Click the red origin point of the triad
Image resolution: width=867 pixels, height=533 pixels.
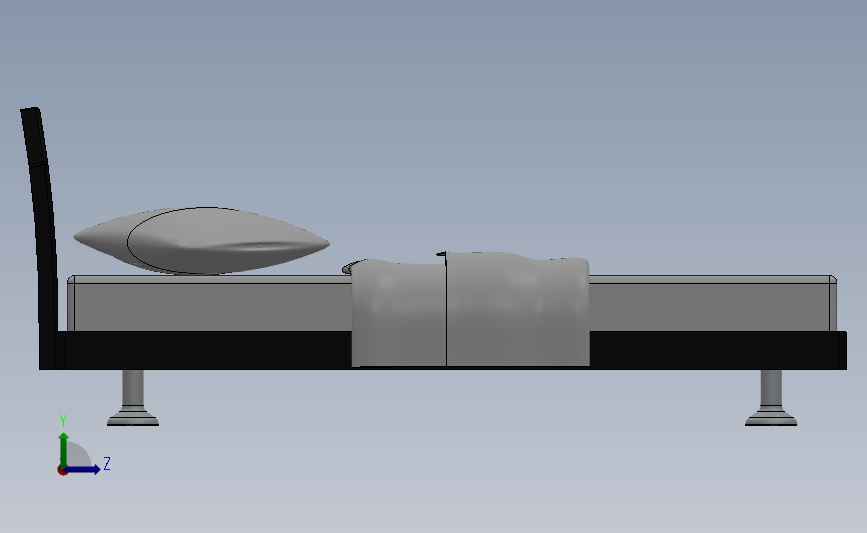coord(62,471)
